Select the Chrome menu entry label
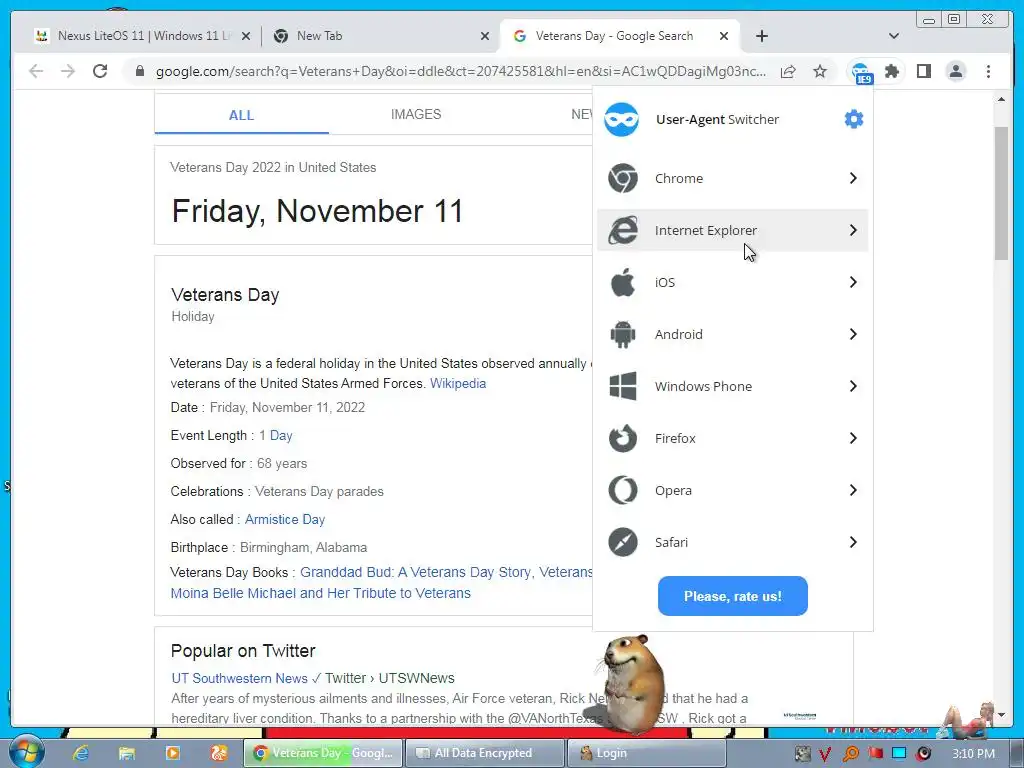This screenshot has height=768, width=1024. click(679, 178)
